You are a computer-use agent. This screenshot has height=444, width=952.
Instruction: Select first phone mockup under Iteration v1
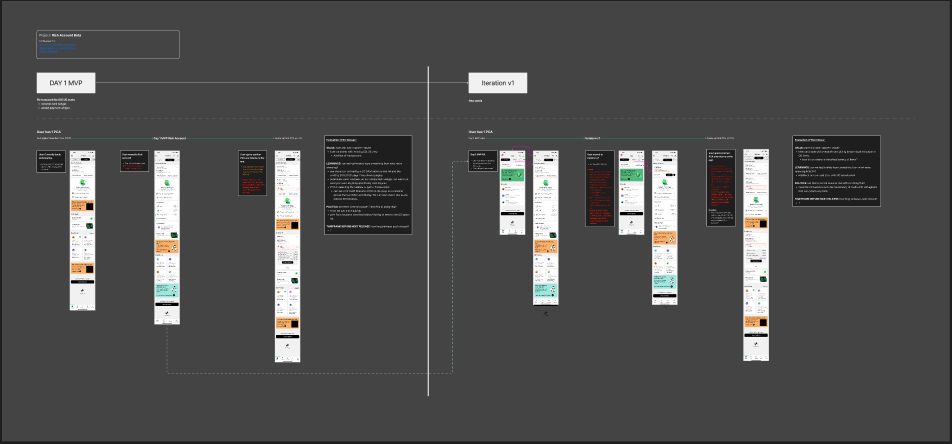click(512, 193)
